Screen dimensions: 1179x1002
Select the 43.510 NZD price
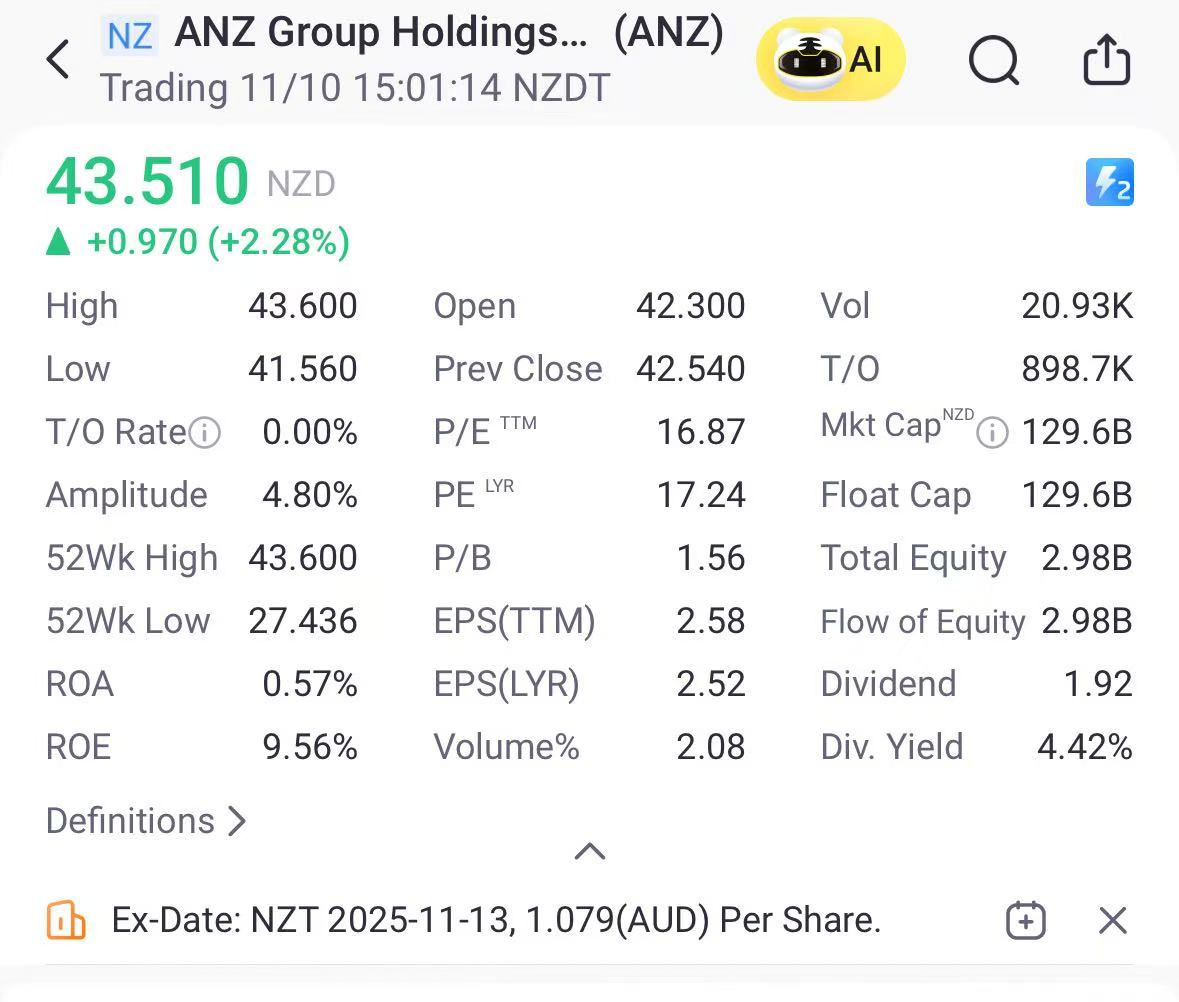[x=190, y=181]
